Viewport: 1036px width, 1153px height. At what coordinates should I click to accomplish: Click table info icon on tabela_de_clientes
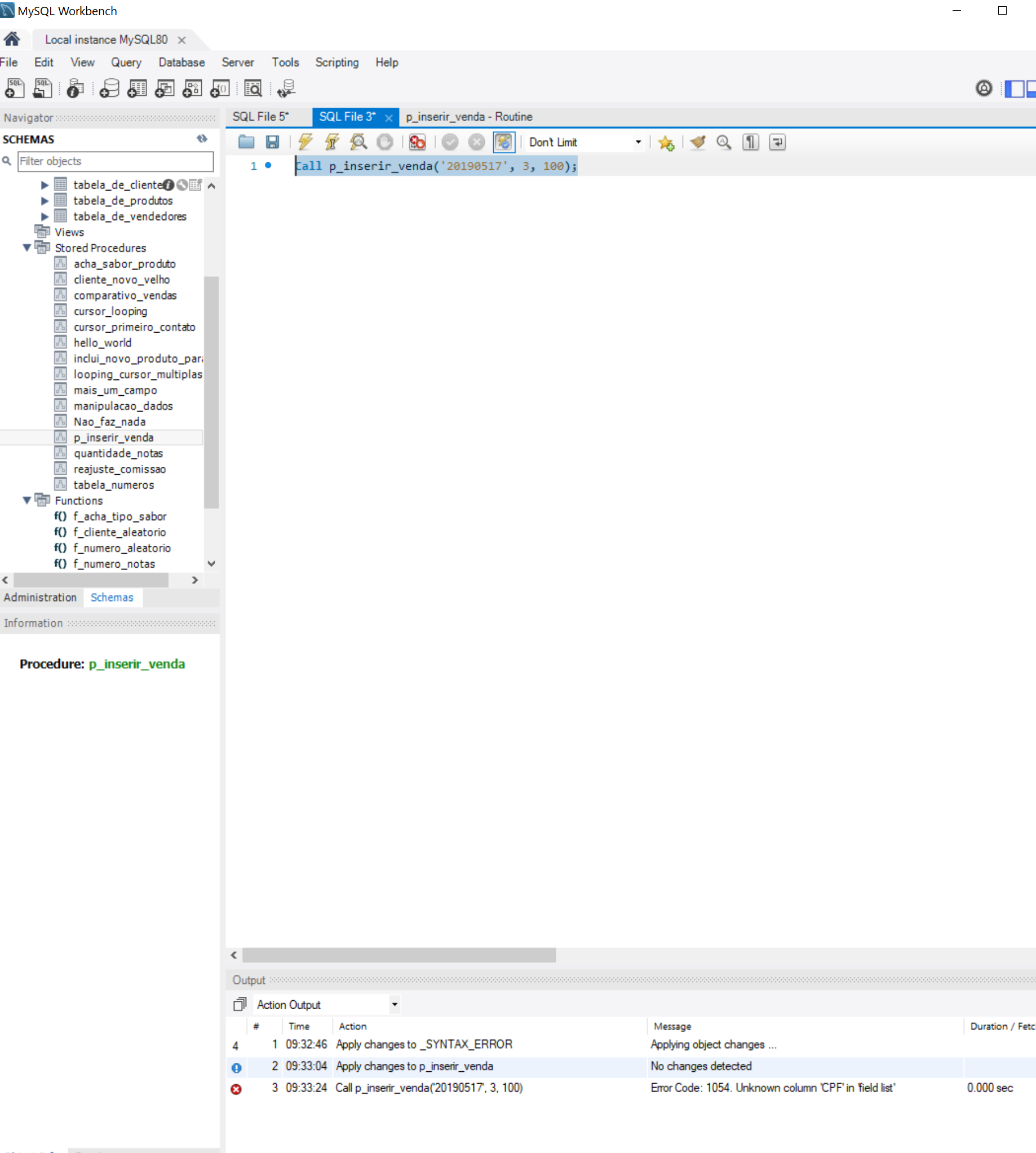pyautogui.click(x=169, y=184)
